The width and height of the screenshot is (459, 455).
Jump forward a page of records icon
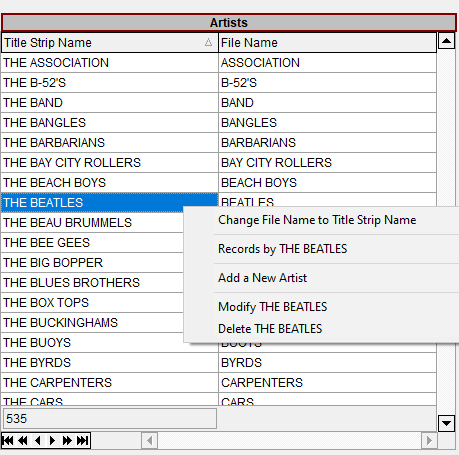coord(67,441)
